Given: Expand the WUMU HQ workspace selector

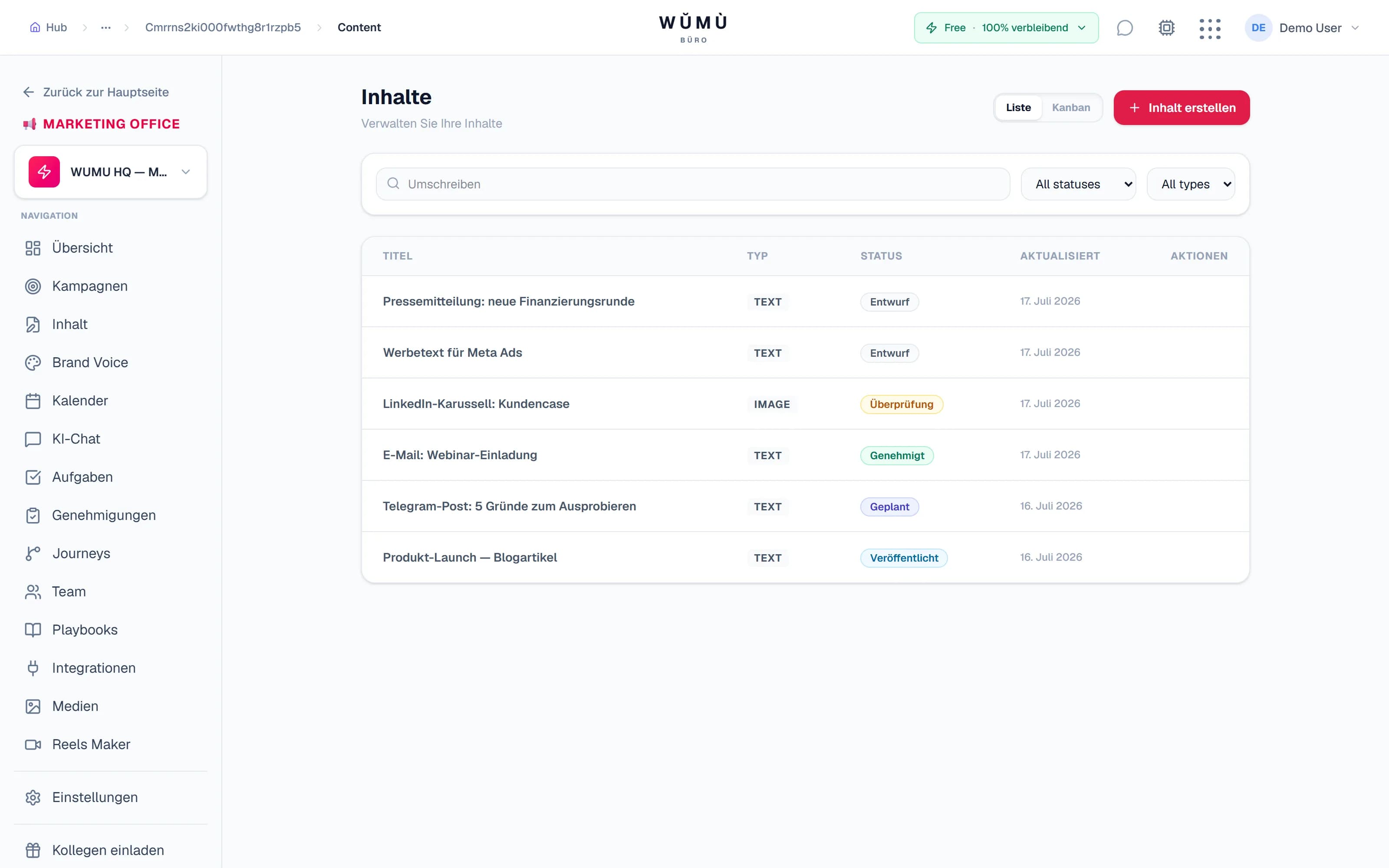Looking at the screenshot, I should 111,172.
